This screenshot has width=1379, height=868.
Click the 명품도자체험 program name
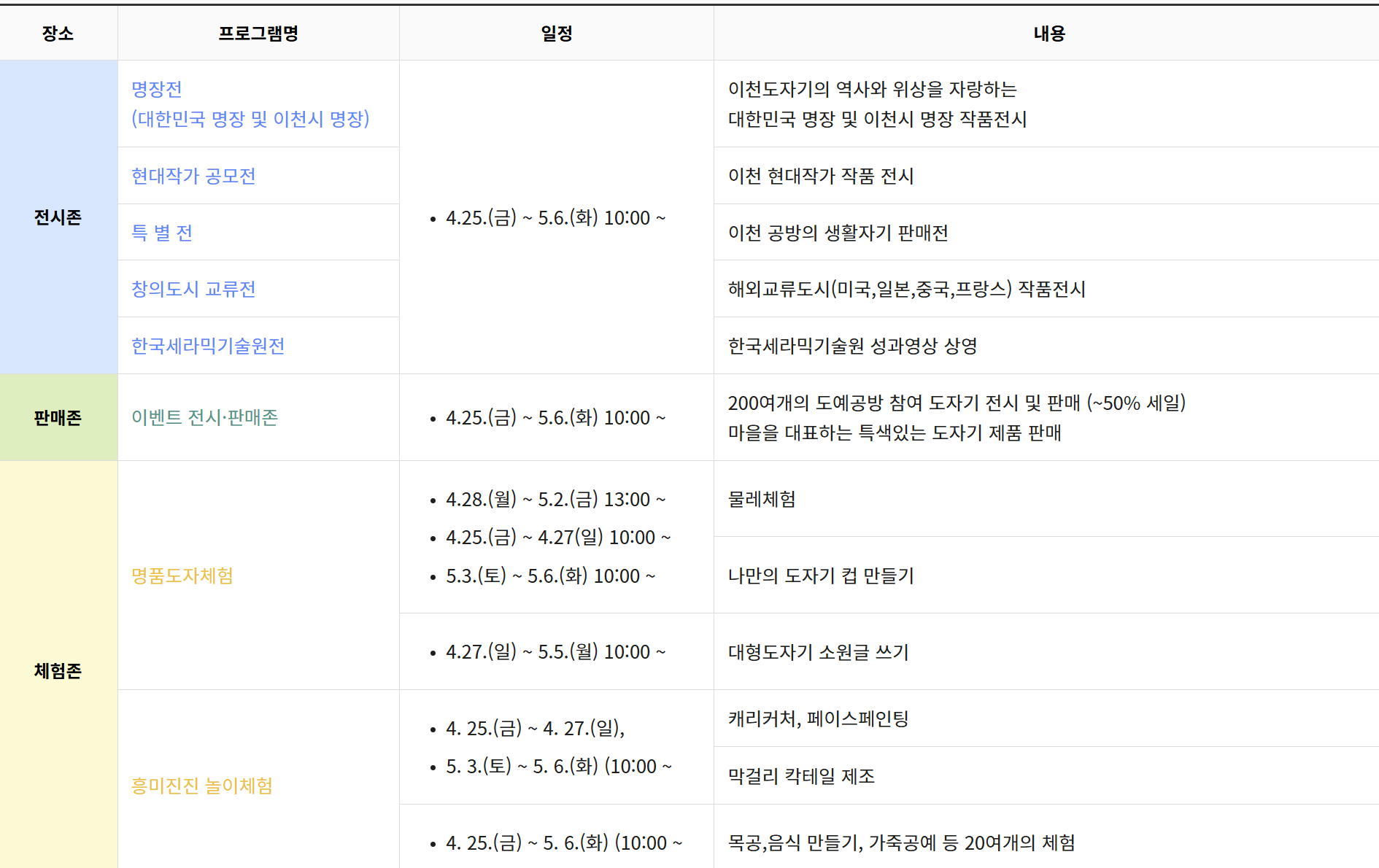click(182, 576)
